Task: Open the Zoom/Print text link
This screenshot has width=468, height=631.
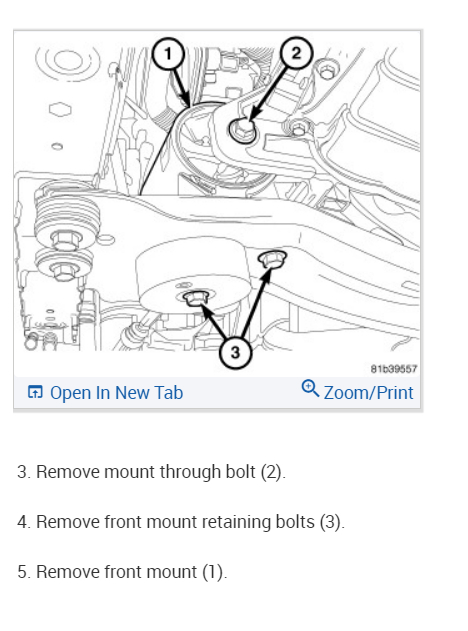Action: click(368, 393)
